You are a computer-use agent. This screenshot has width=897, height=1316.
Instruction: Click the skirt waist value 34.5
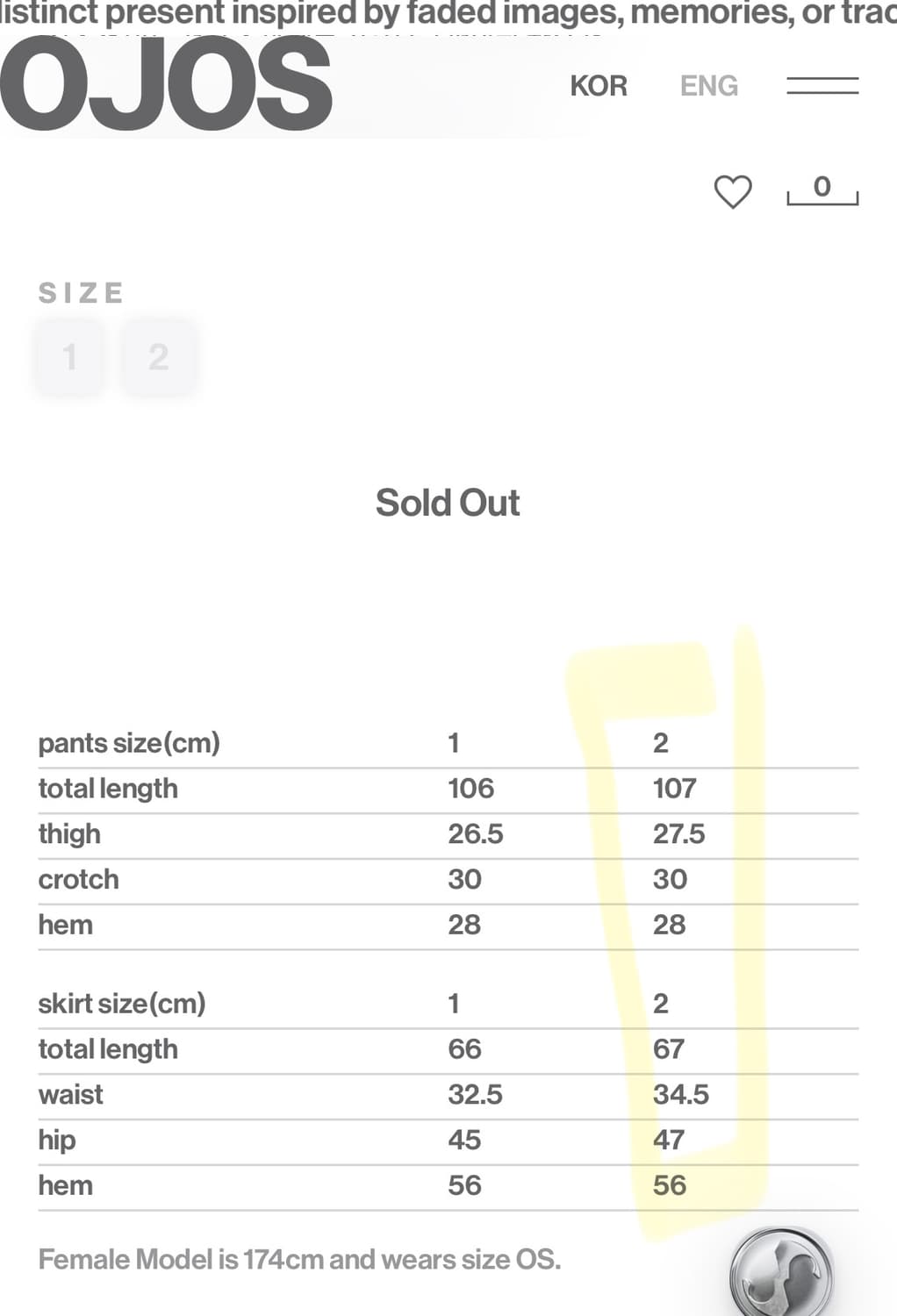point(680,1094)
